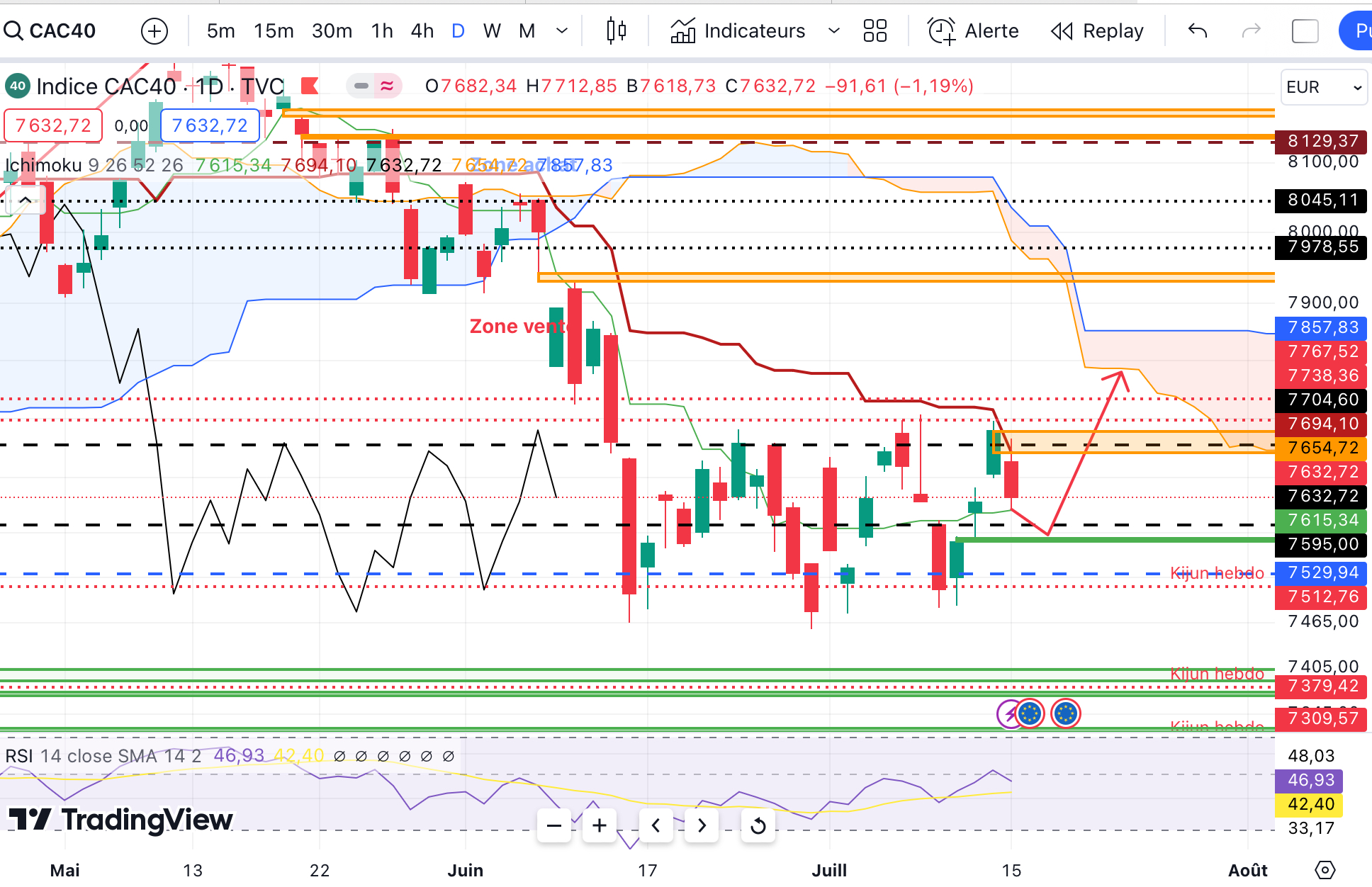Open the EUR currency dropdown
The image size is (1372, 887).
[x=1323, y=87]
